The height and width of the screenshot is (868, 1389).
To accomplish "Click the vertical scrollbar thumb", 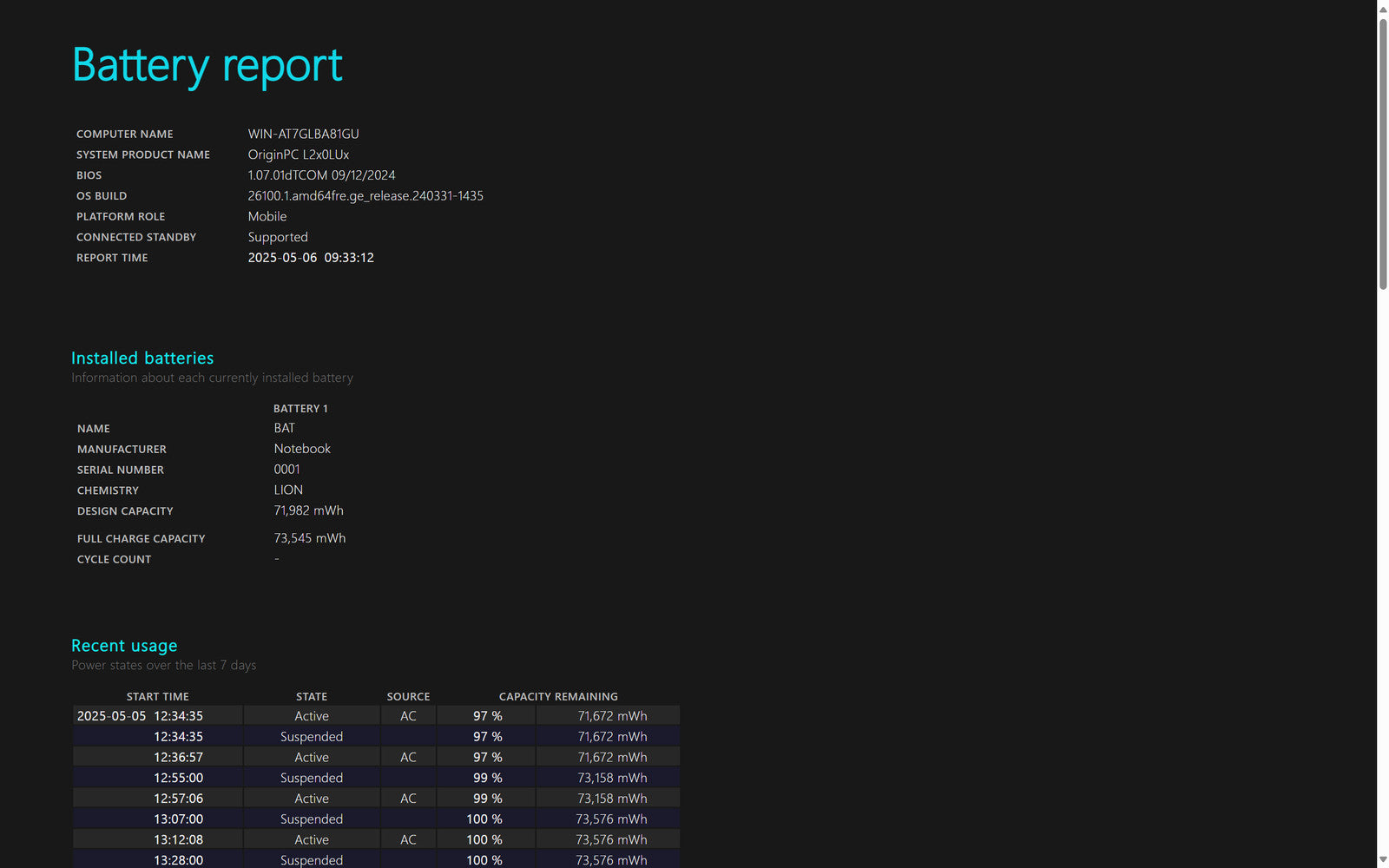I will tap(1383, 152).
